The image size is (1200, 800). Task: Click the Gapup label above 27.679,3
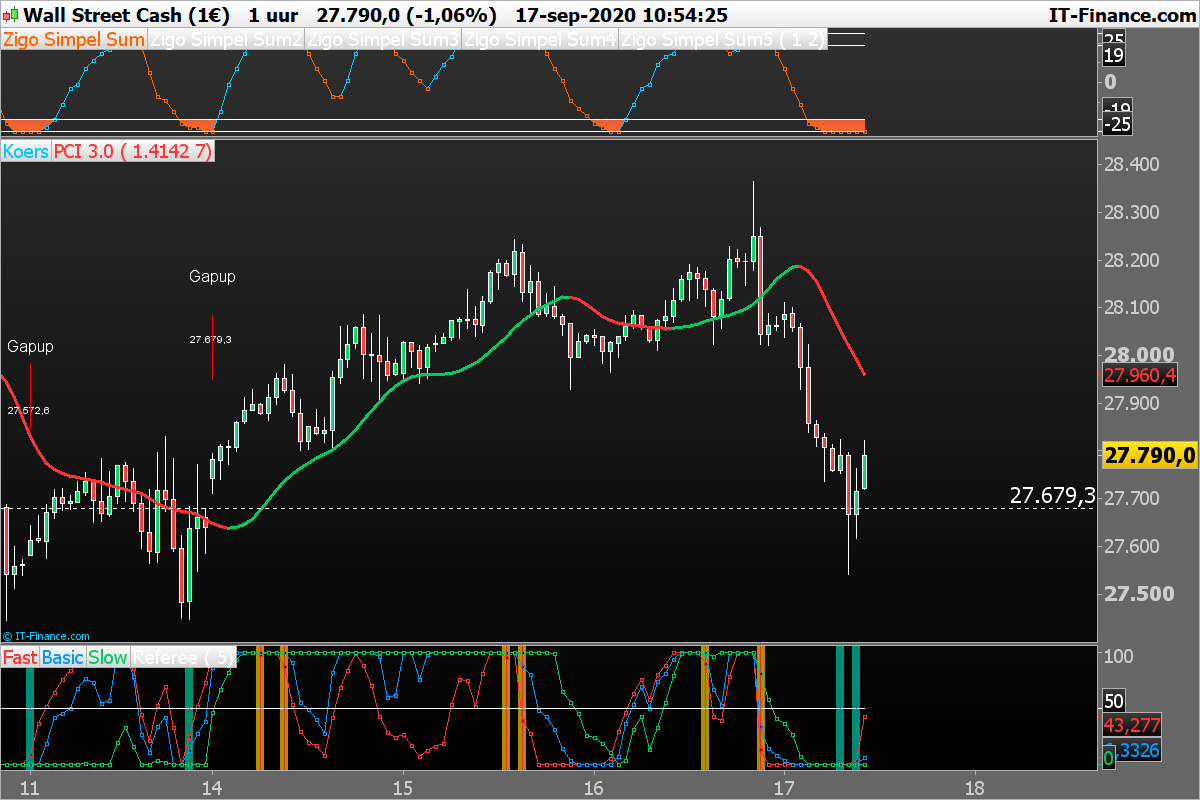pyautogui.click(x=212, y=276)
